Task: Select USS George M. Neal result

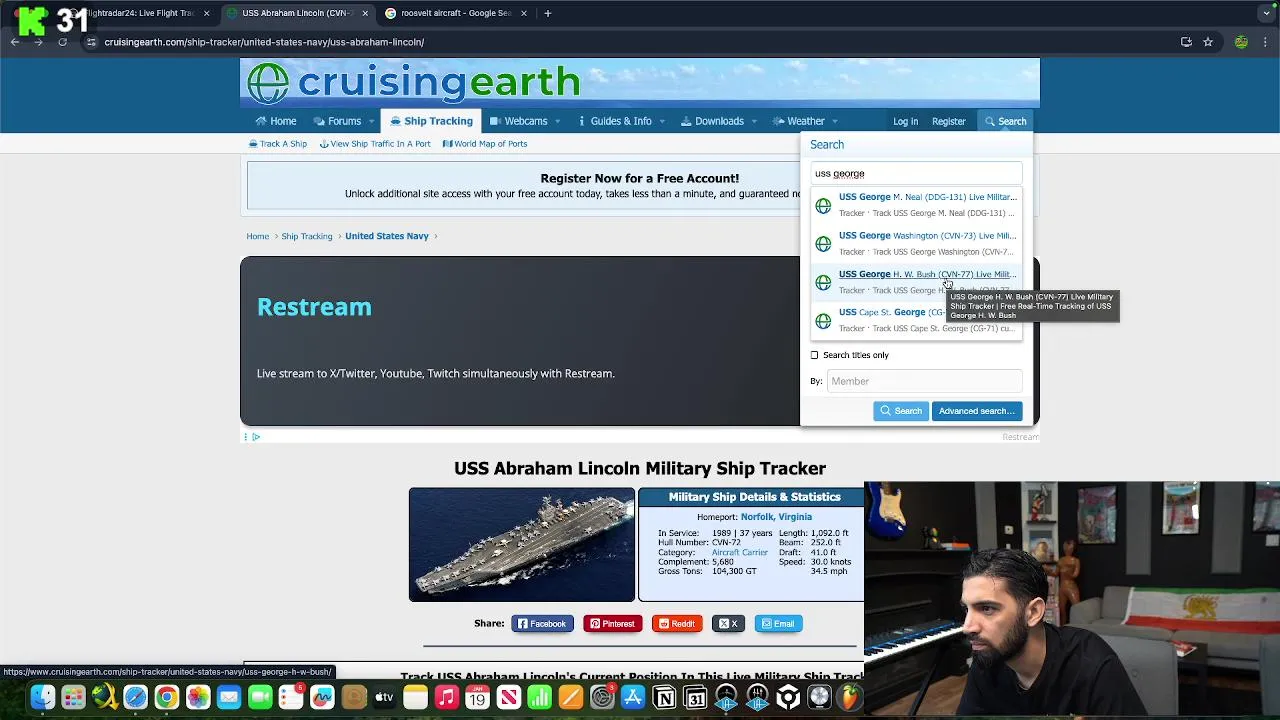Action: pos(917,205)
